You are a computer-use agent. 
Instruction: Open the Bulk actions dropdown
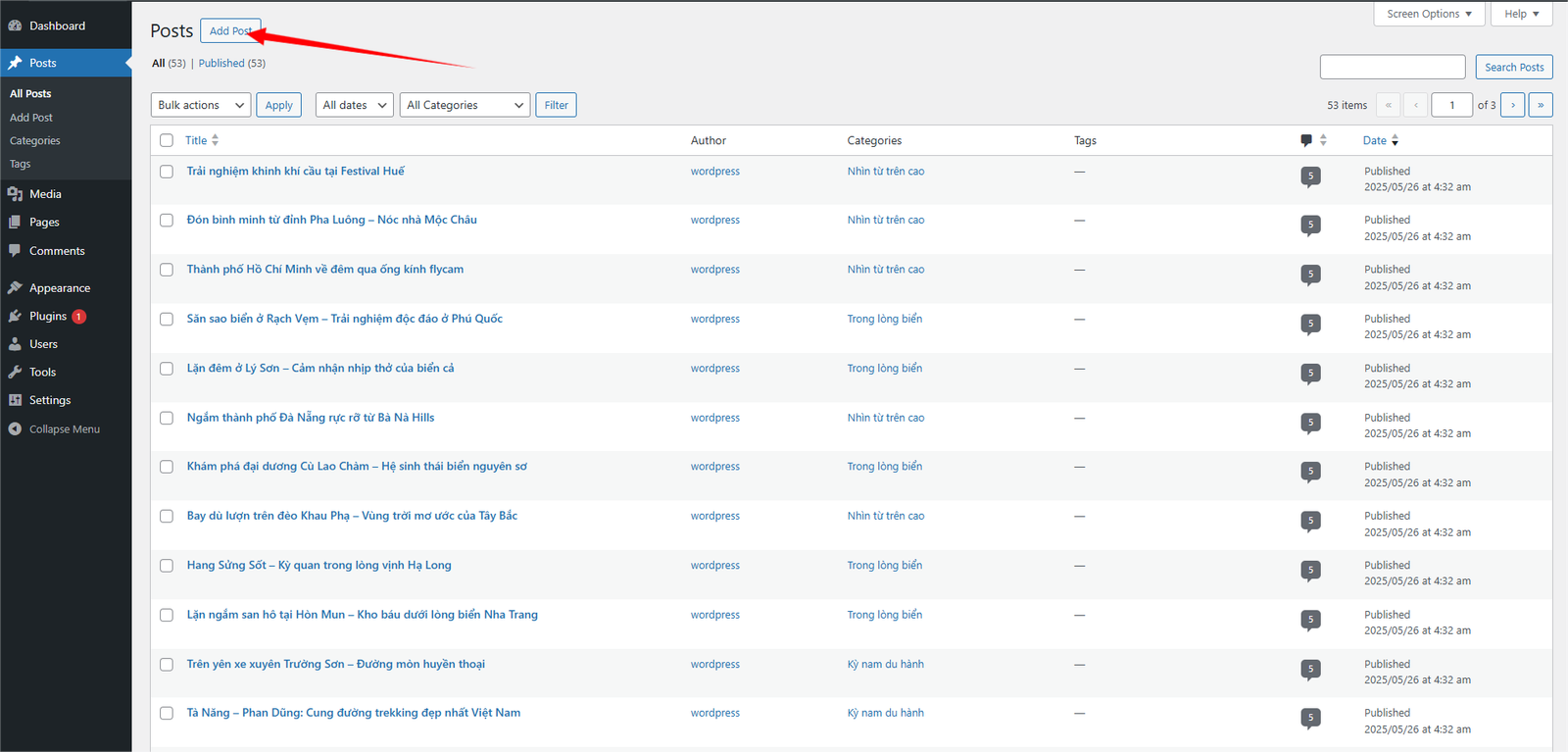tap(201, 105)
